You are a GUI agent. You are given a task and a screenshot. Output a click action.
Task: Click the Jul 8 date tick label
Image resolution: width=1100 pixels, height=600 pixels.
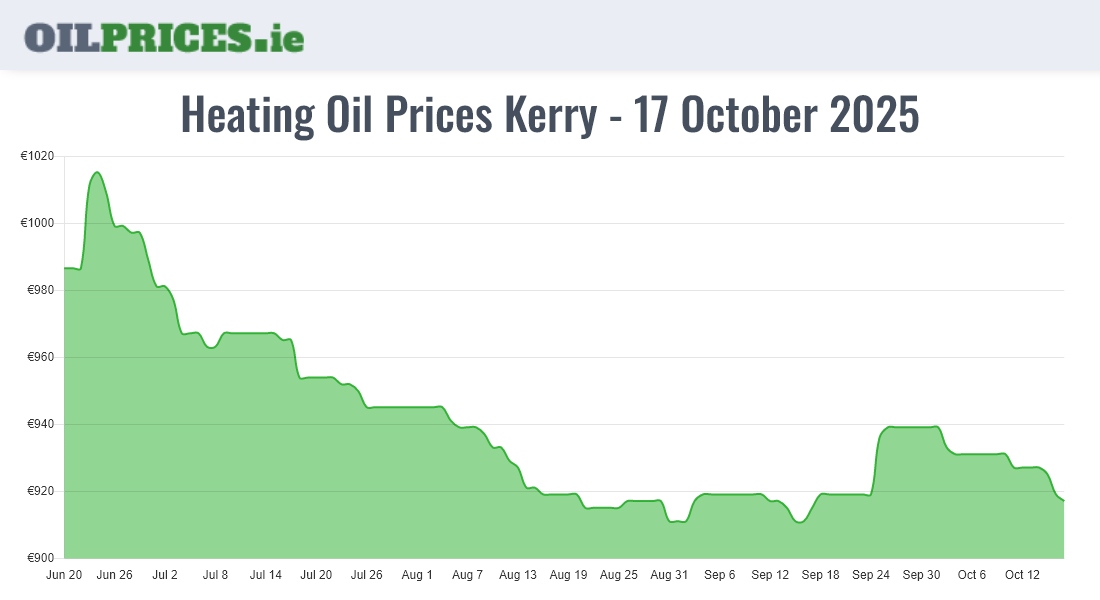(215, 575)
